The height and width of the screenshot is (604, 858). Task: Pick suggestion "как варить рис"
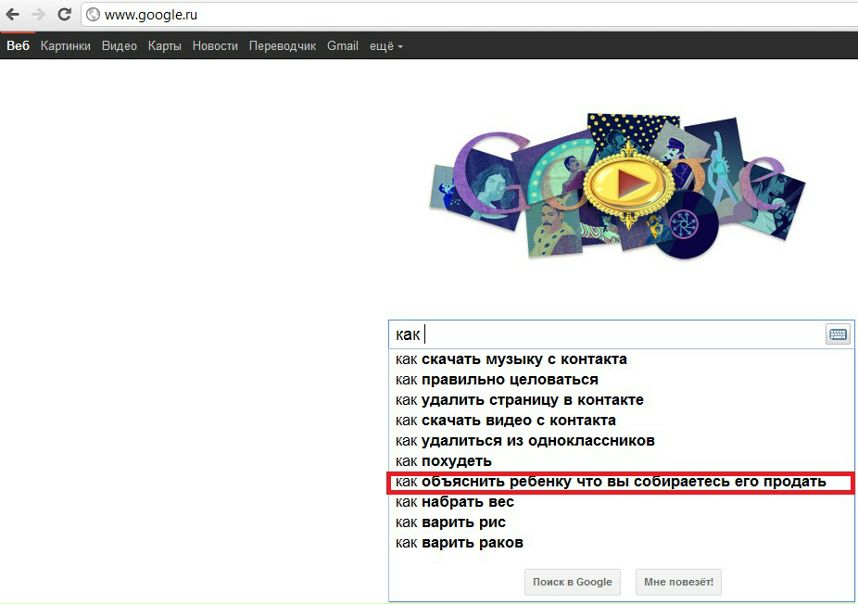[451, 522]
